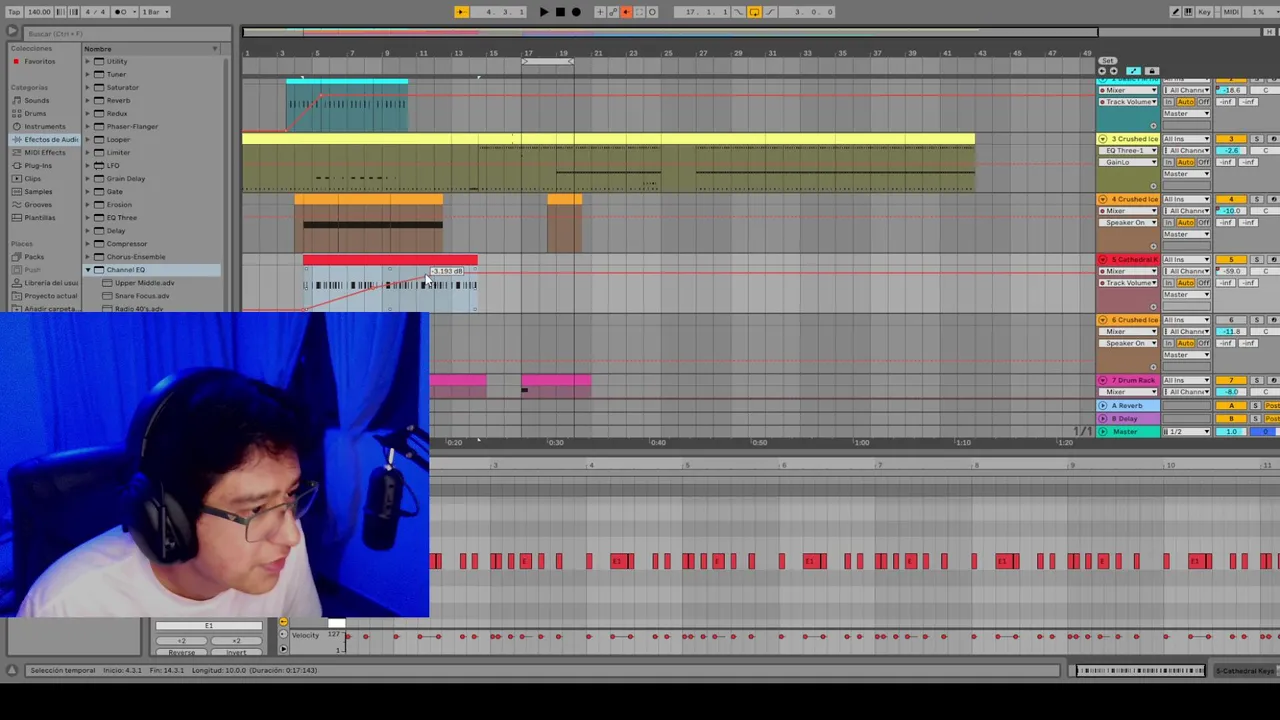Fold the 5 Cathedral K track
This screenshot has width=1280, height=720.
1103,260
